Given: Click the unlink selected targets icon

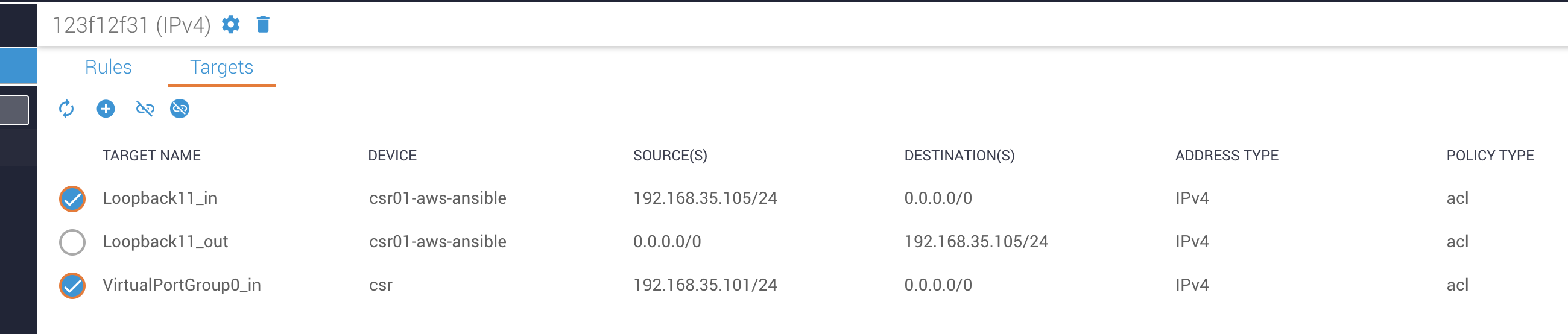Looking at the screenshot, I should (x=145, y=109).
